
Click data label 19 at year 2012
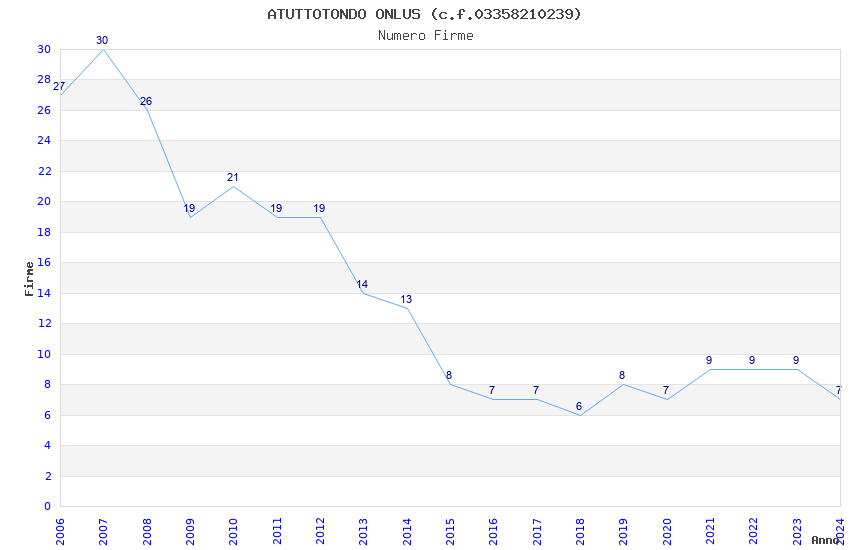point(319,208)
